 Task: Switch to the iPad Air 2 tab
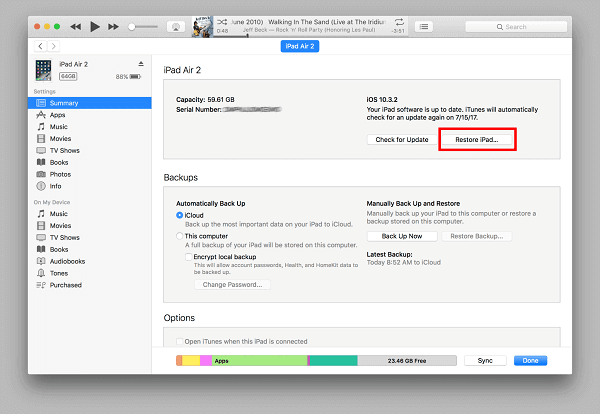click(300, 46)
